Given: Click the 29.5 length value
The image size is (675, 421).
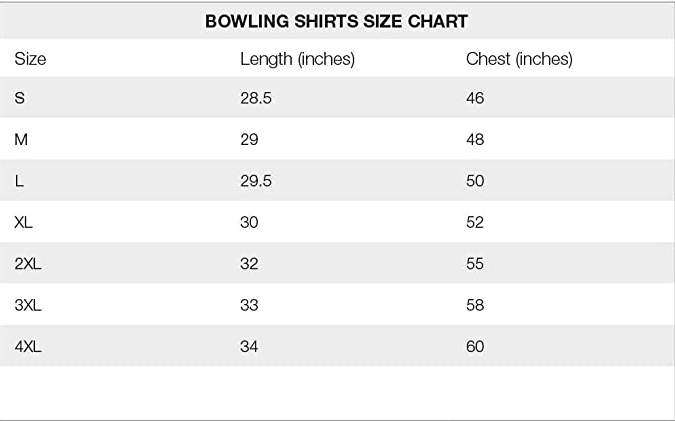Looking at the screenshot, I should [x=256, y=181].
